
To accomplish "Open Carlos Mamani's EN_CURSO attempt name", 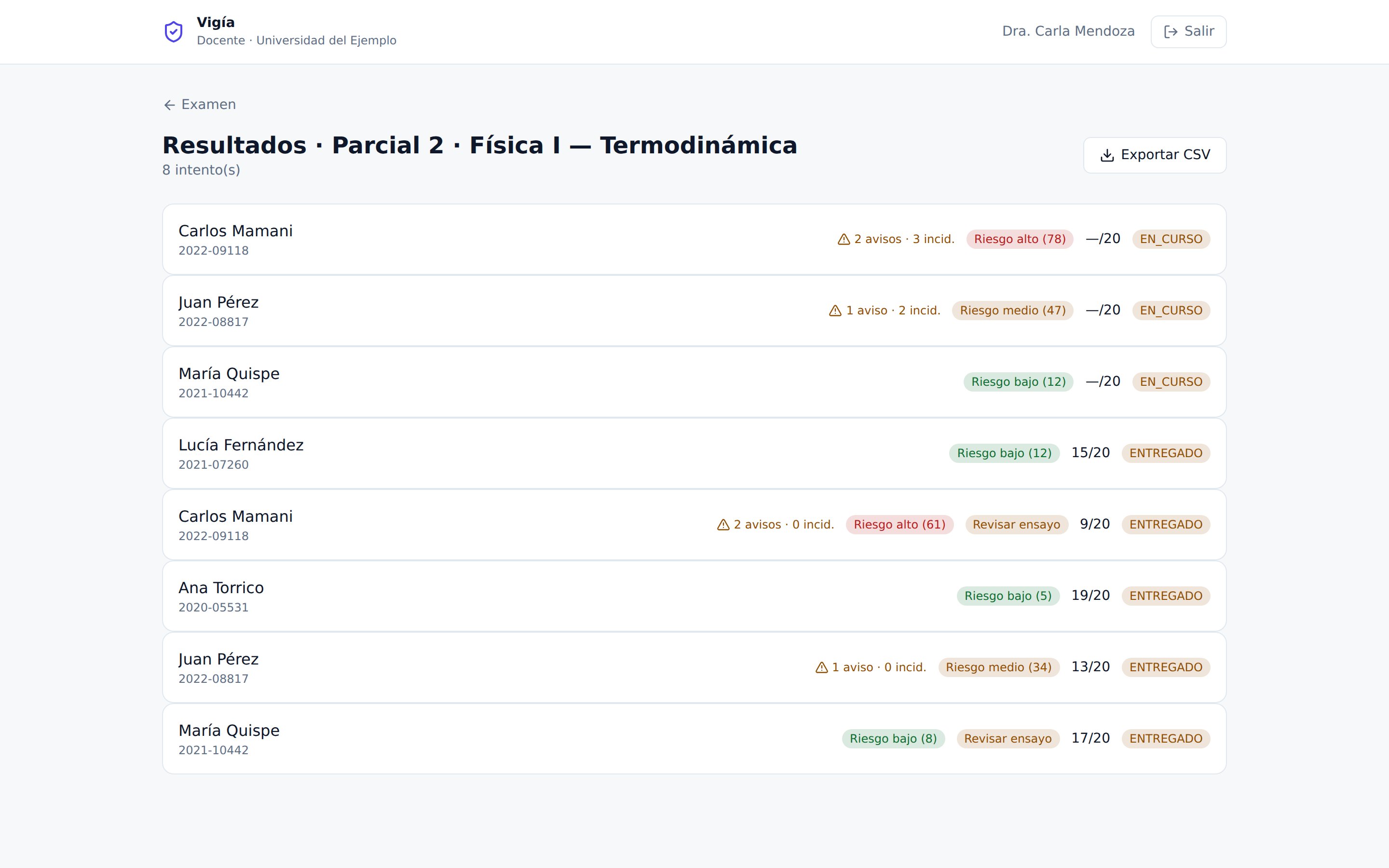I will coord(235,231).
